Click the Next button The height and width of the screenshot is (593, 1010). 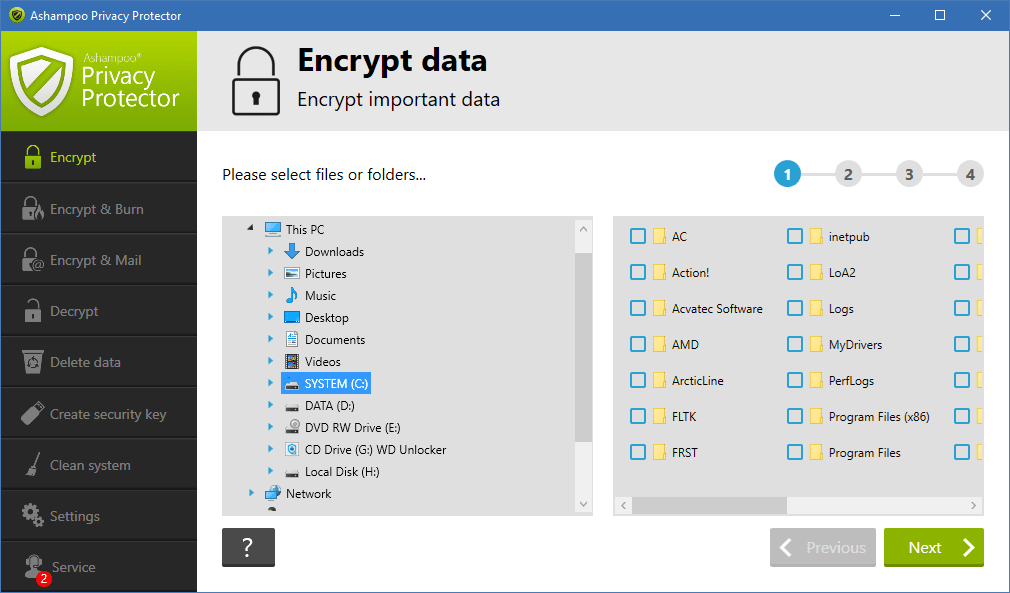tap(933, 547)
